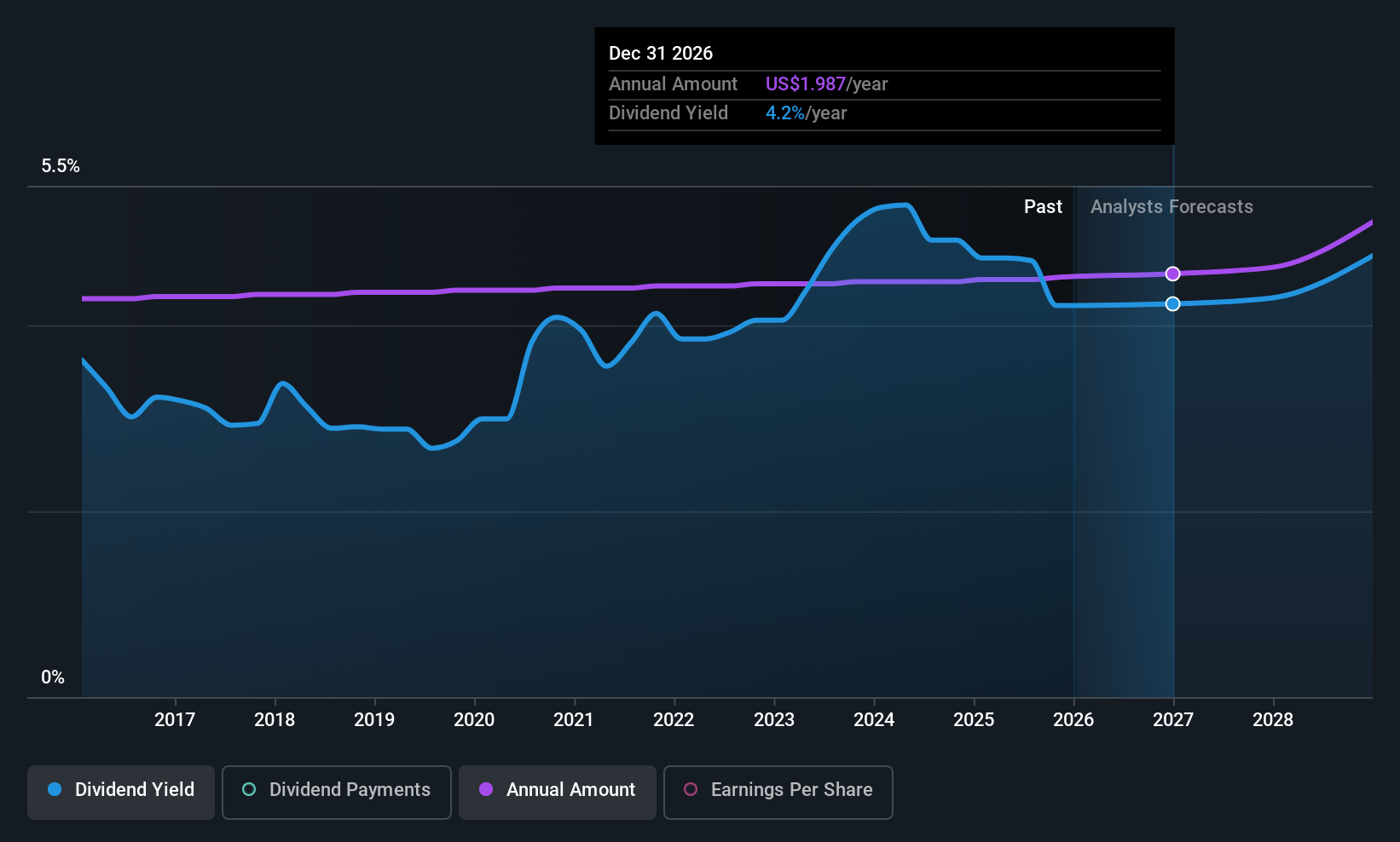Image resolution: width=1400 pixels, height=842 pixels.
Task: Select the blue data point marker on Dividend Yield line
Action: [1173, 303]
